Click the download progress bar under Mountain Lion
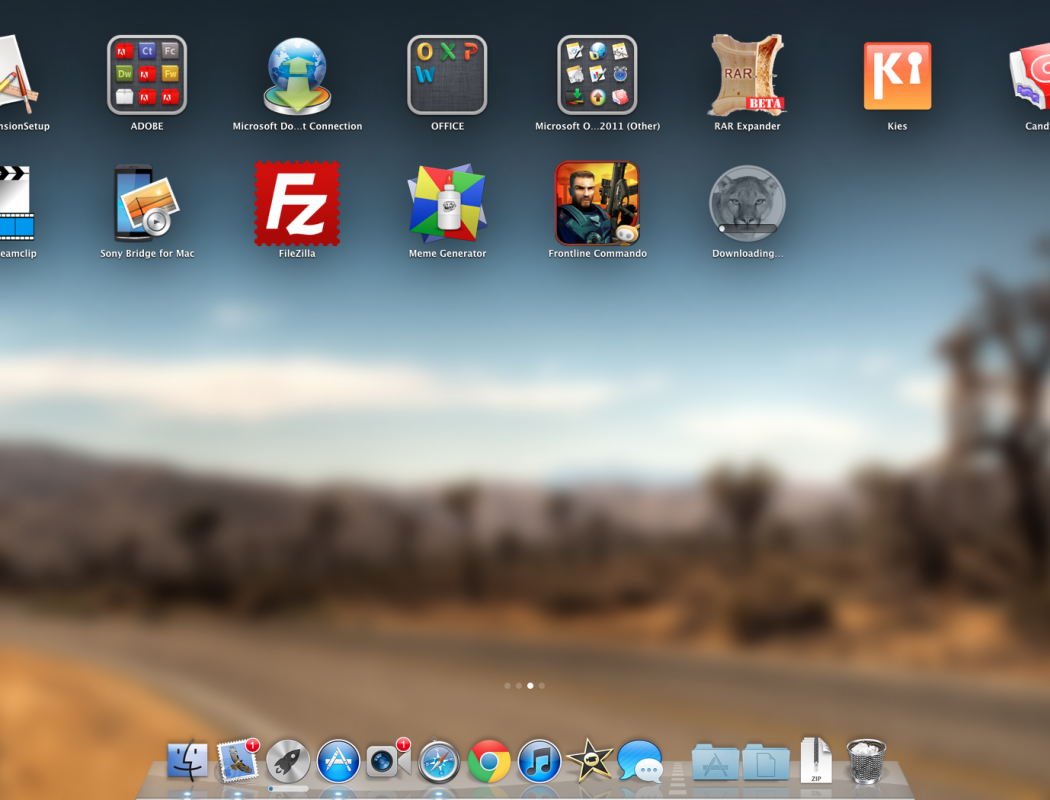Image resolution: width=1050 pixels, height=800 pixels. tap(747, 229)
